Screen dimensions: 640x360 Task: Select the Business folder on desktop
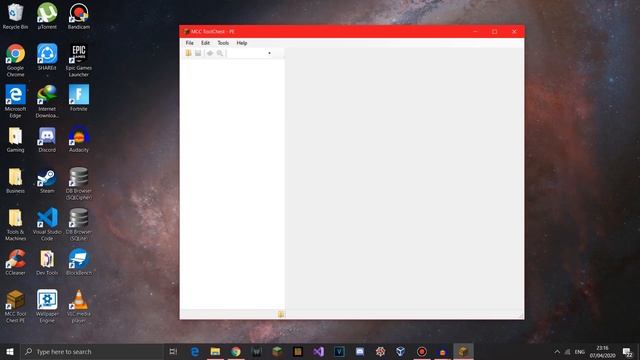(x=15, y=180)
